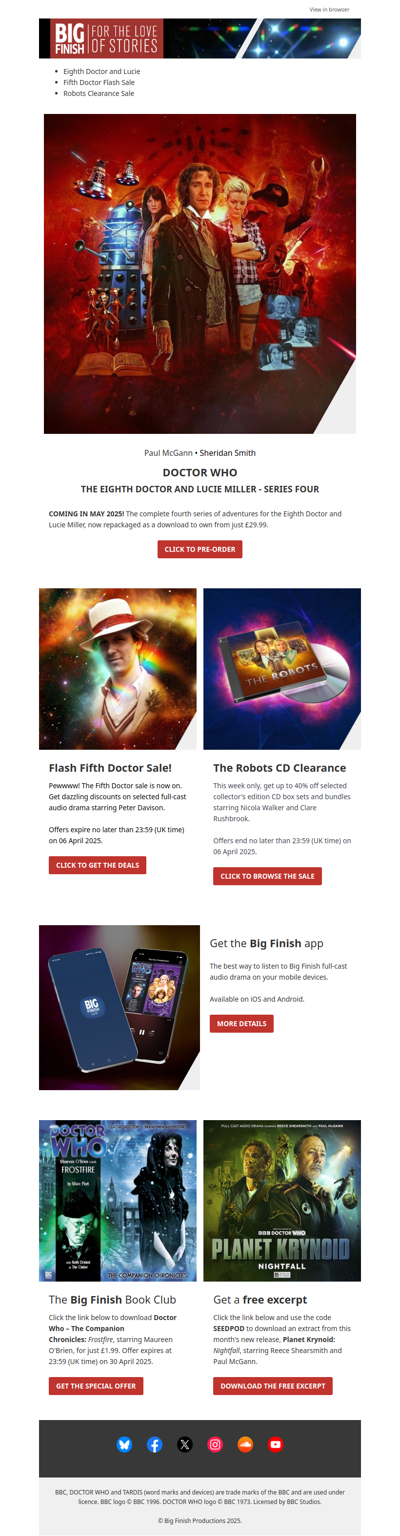This screenshot has height=1536, width=400.
Task: Click Get the Special Offer button
Action: click(x=96, y=1386)
